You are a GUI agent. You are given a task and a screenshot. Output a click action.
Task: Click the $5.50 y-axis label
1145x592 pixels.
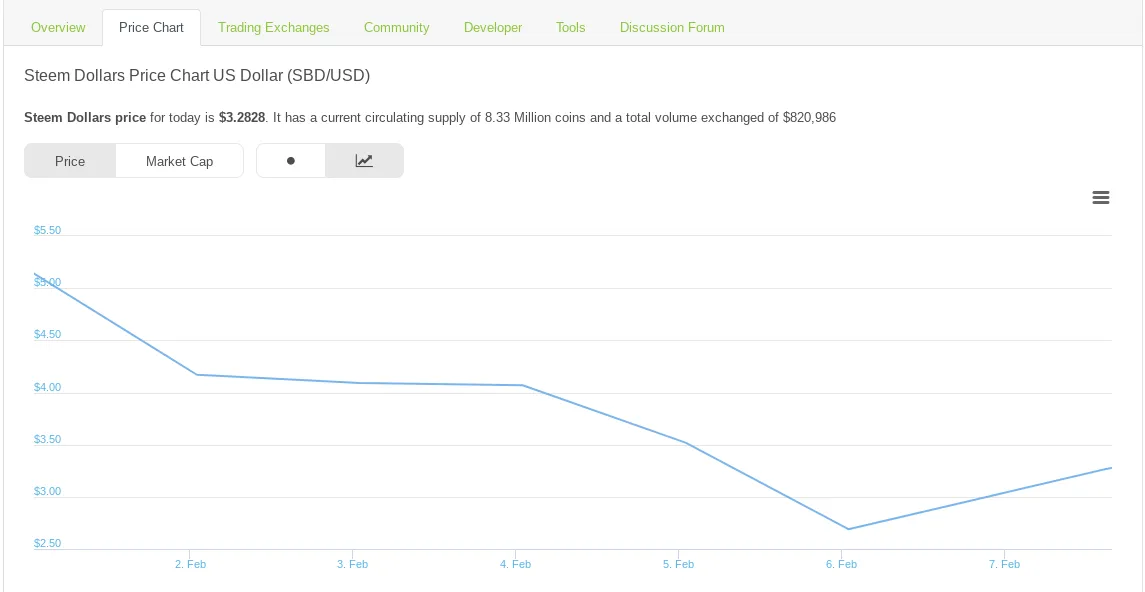click(x=47, y=230)
